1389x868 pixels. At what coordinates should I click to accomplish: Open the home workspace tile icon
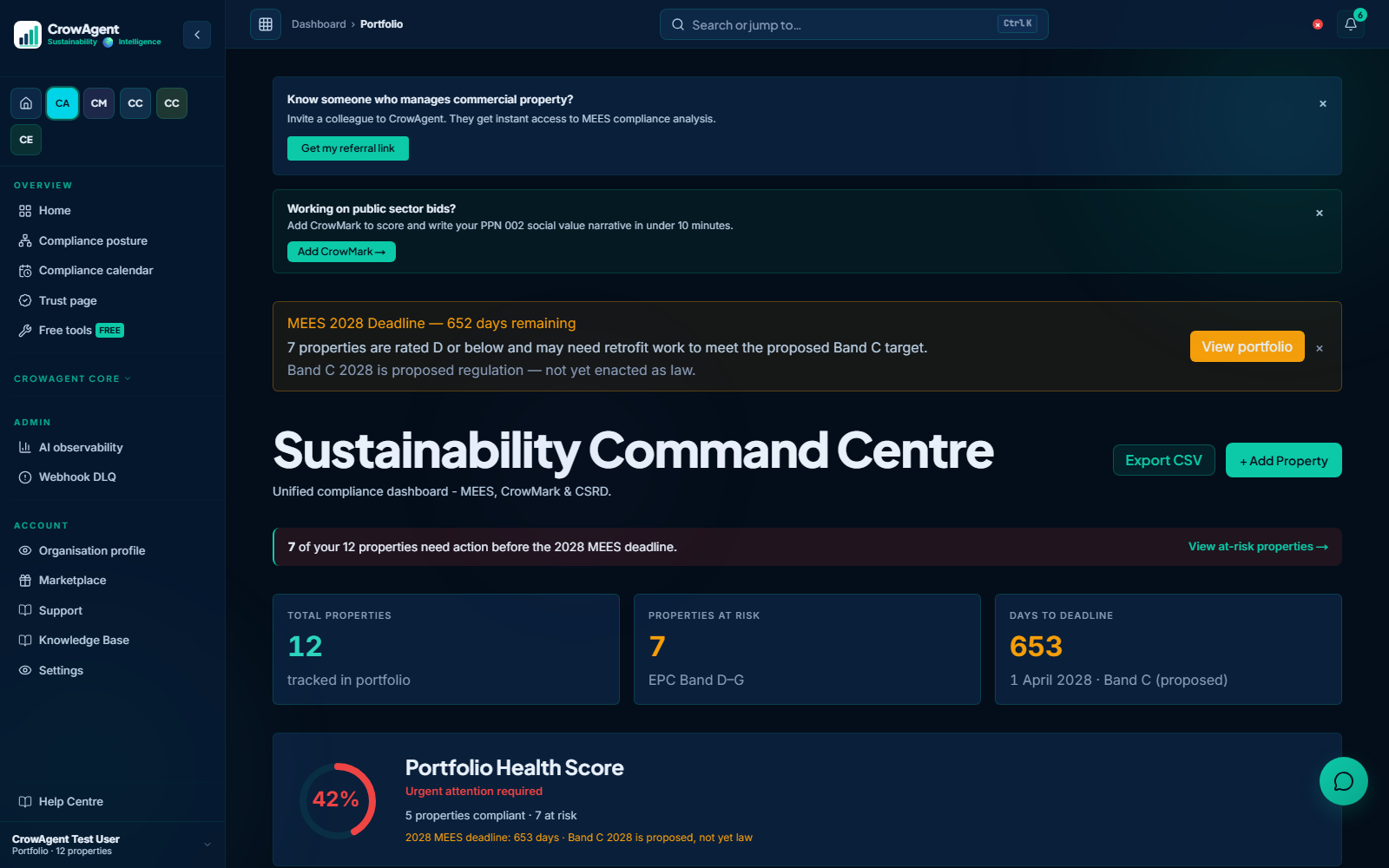click(x=26, y=103)
